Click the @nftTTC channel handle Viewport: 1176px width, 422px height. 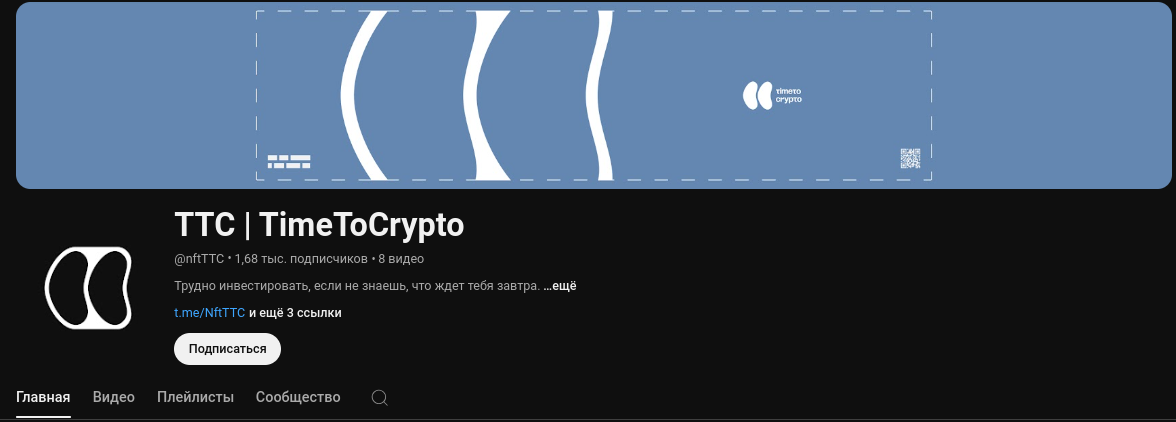tap(199, 259)
